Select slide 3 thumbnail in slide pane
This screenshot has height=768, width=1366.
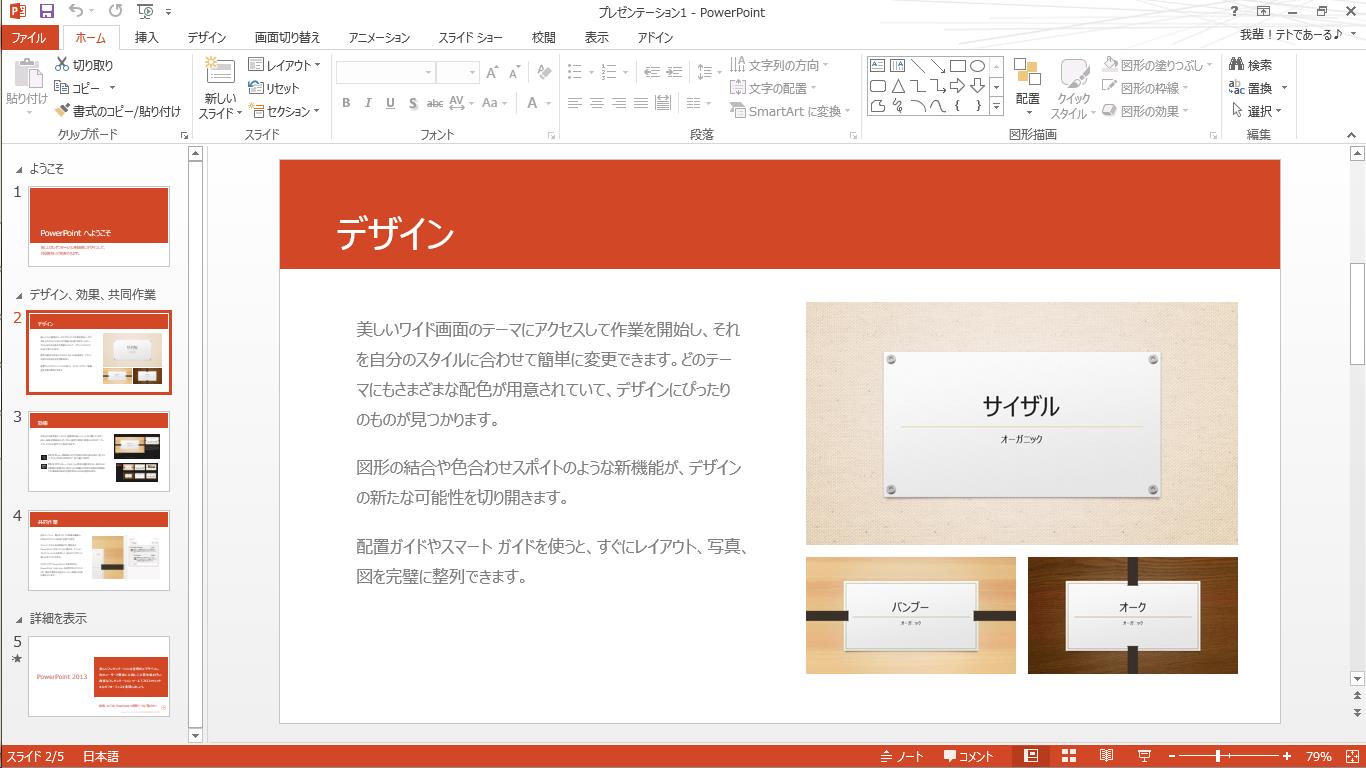(x=99, y=451)
